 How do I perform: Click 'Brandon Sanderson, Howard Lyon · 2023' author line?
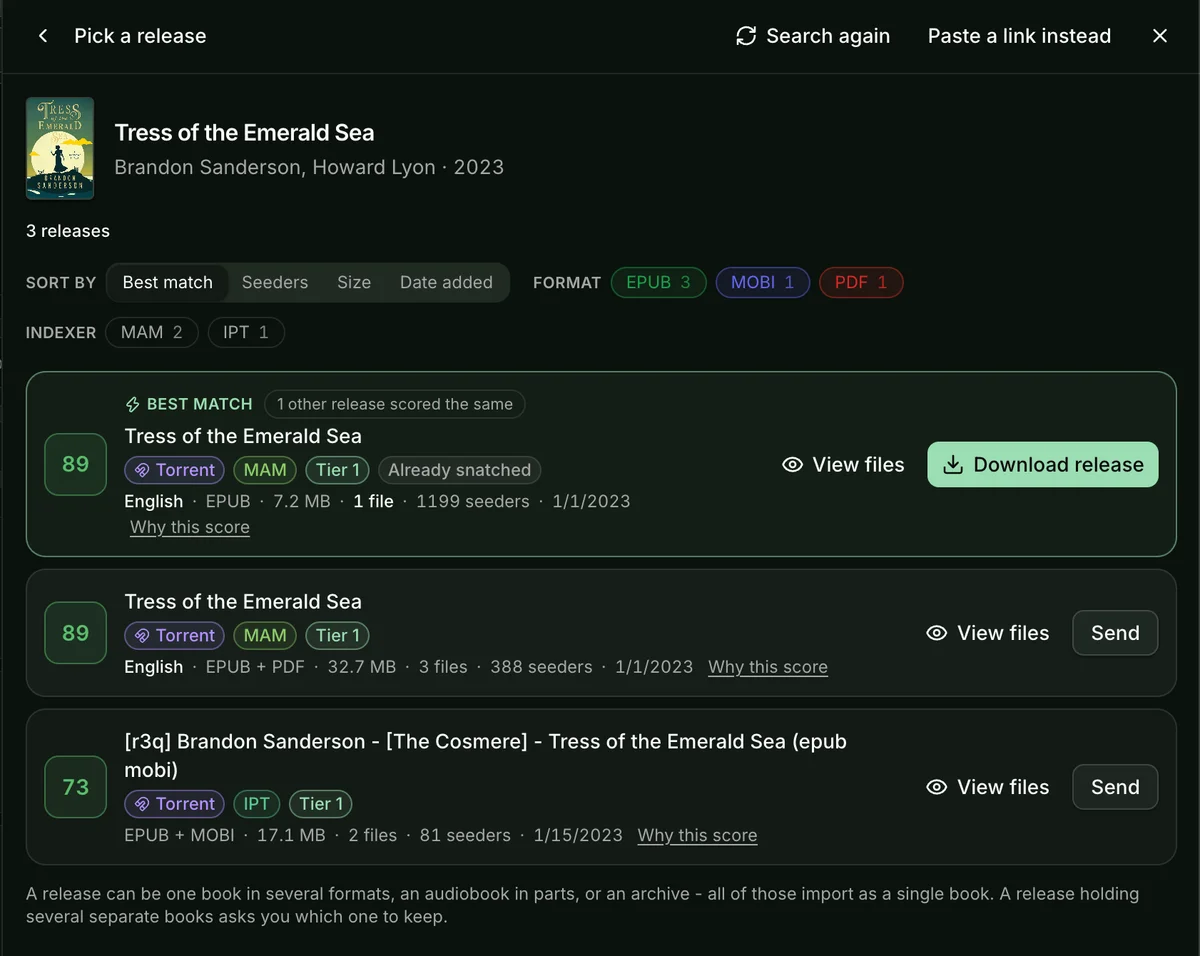pyautogui.click(x=309, y=167)
